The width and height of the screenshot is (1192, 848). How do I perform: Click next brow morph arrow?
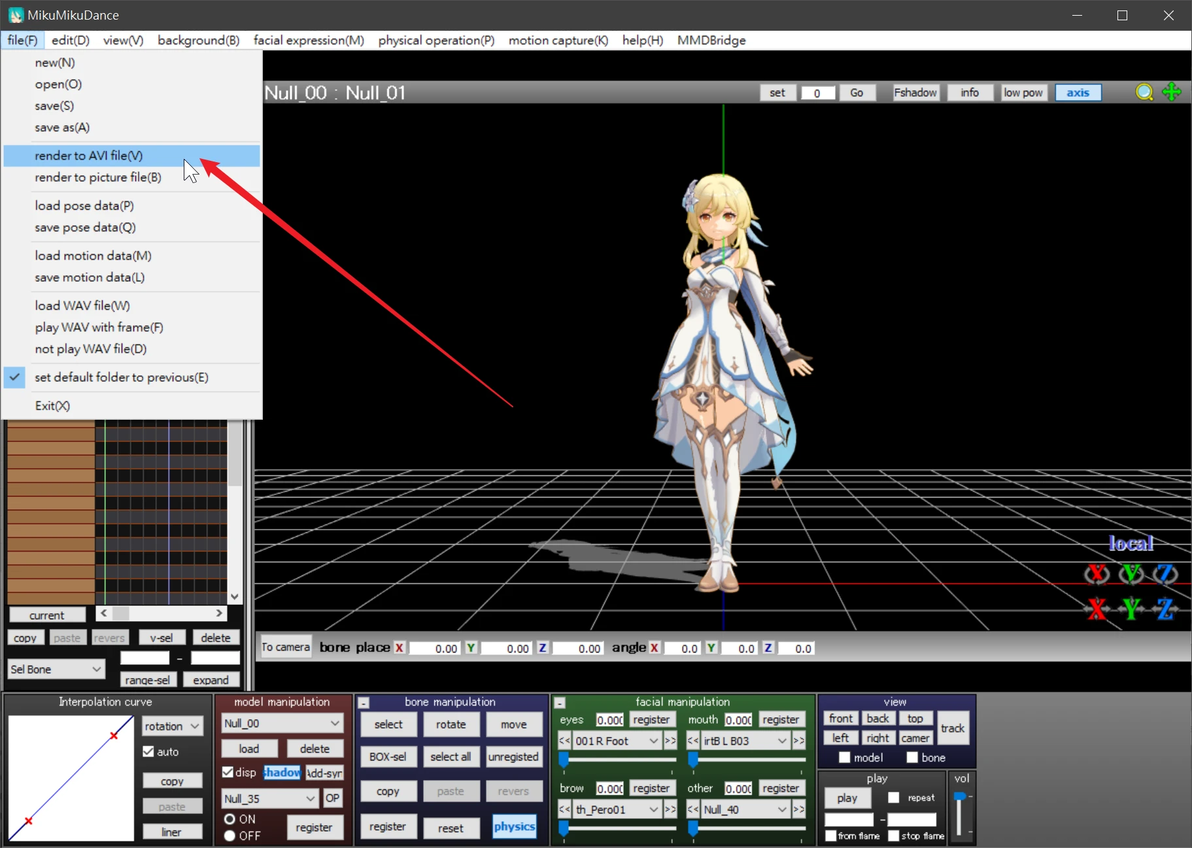pos(670,809)
